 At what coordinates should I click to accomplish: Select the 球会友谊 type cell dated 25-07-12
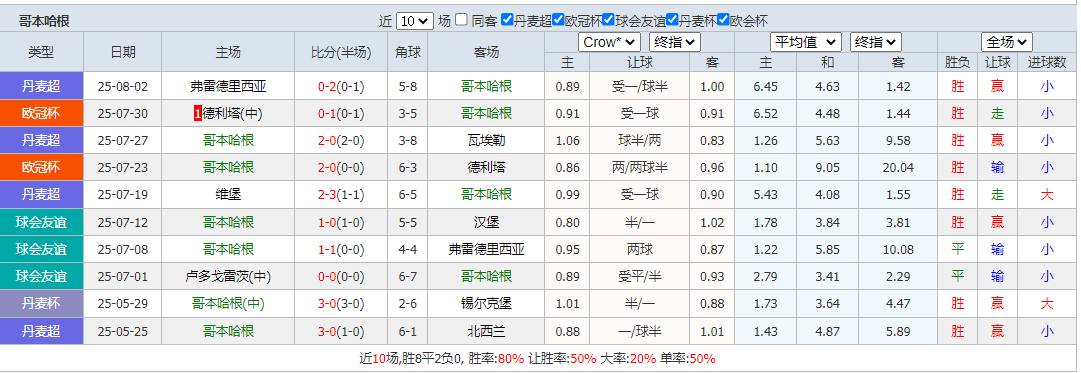41,222
